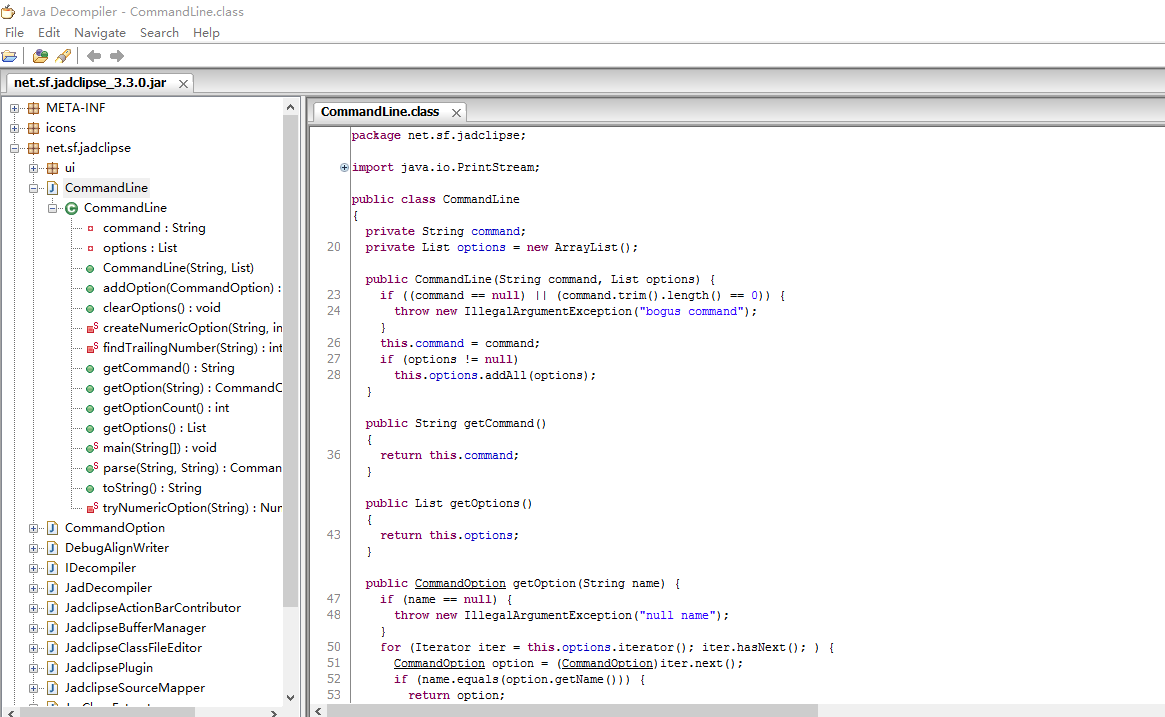Click the Open Type toolbar icon
This screenshot has height=717, width=1165.
tap(40, 56)
